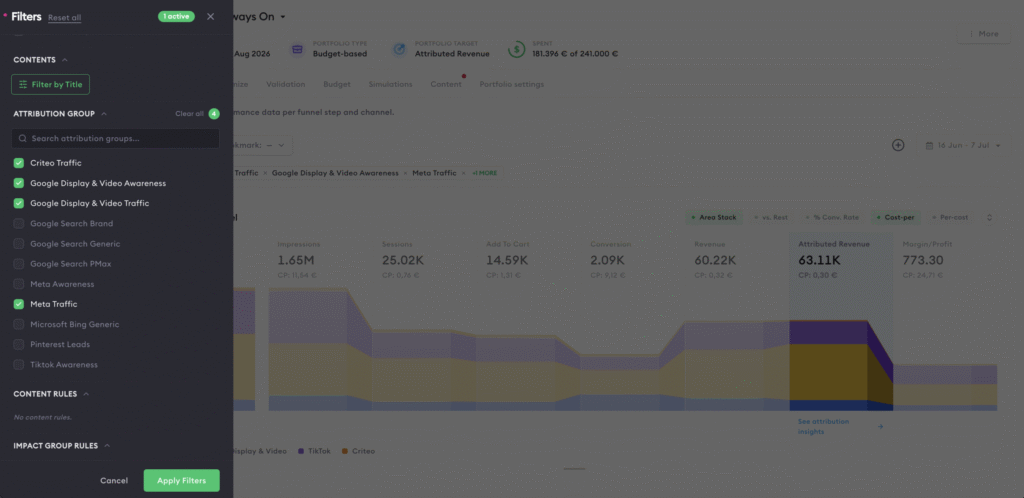1024x498 pixels.
Task: Click the +1 MORE filter link
Action: [x=485, y=173]
